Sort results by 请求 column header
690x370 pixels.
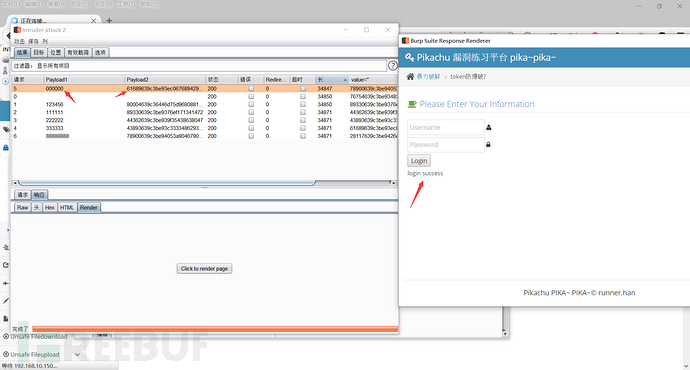tap(28, 80)
